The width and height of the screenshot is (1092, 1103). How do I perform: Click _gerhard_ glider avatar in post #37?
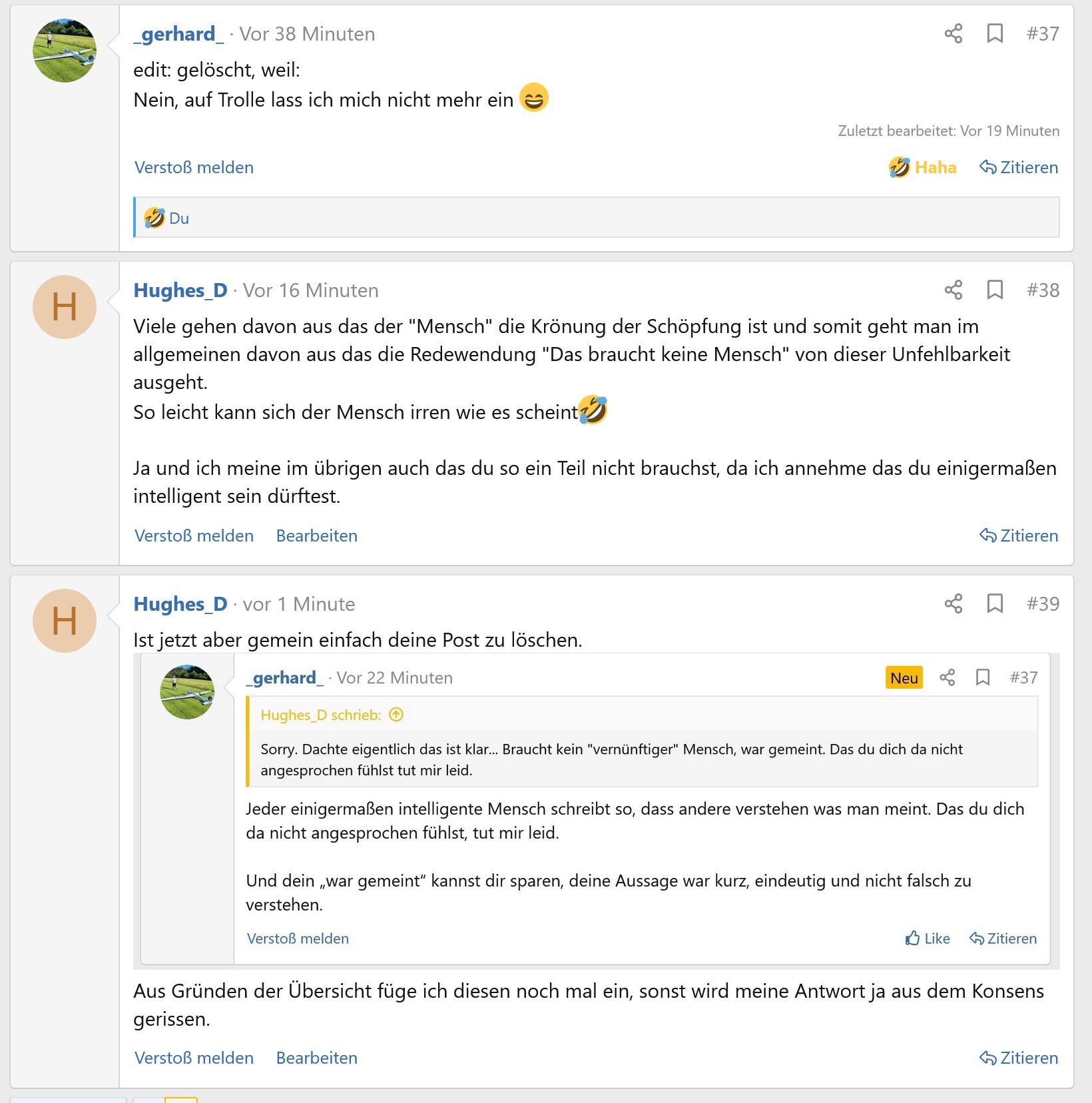[65, 51]
